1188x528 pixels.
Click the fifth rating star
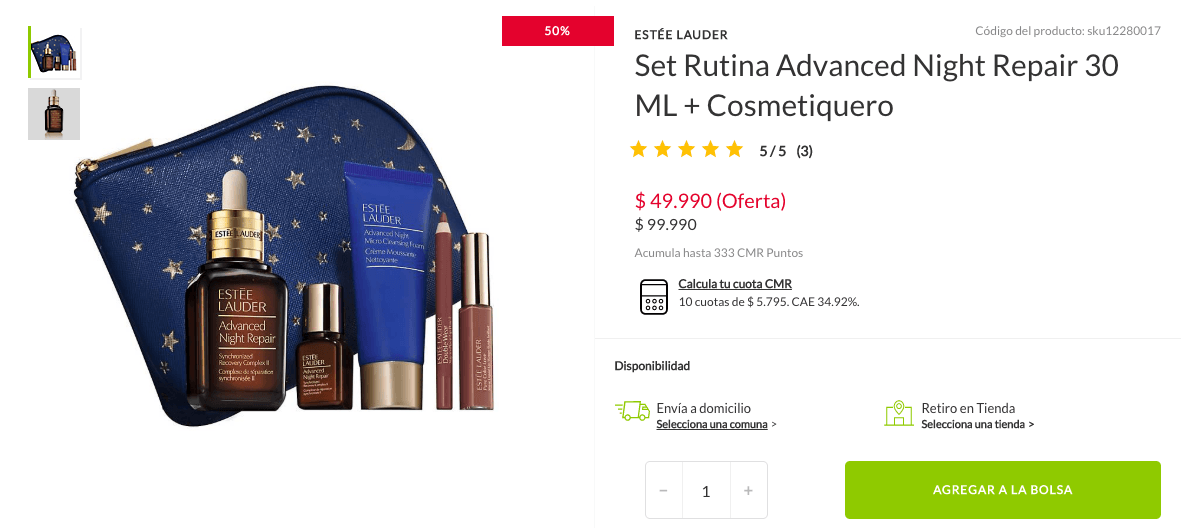(x=734, y=149)
